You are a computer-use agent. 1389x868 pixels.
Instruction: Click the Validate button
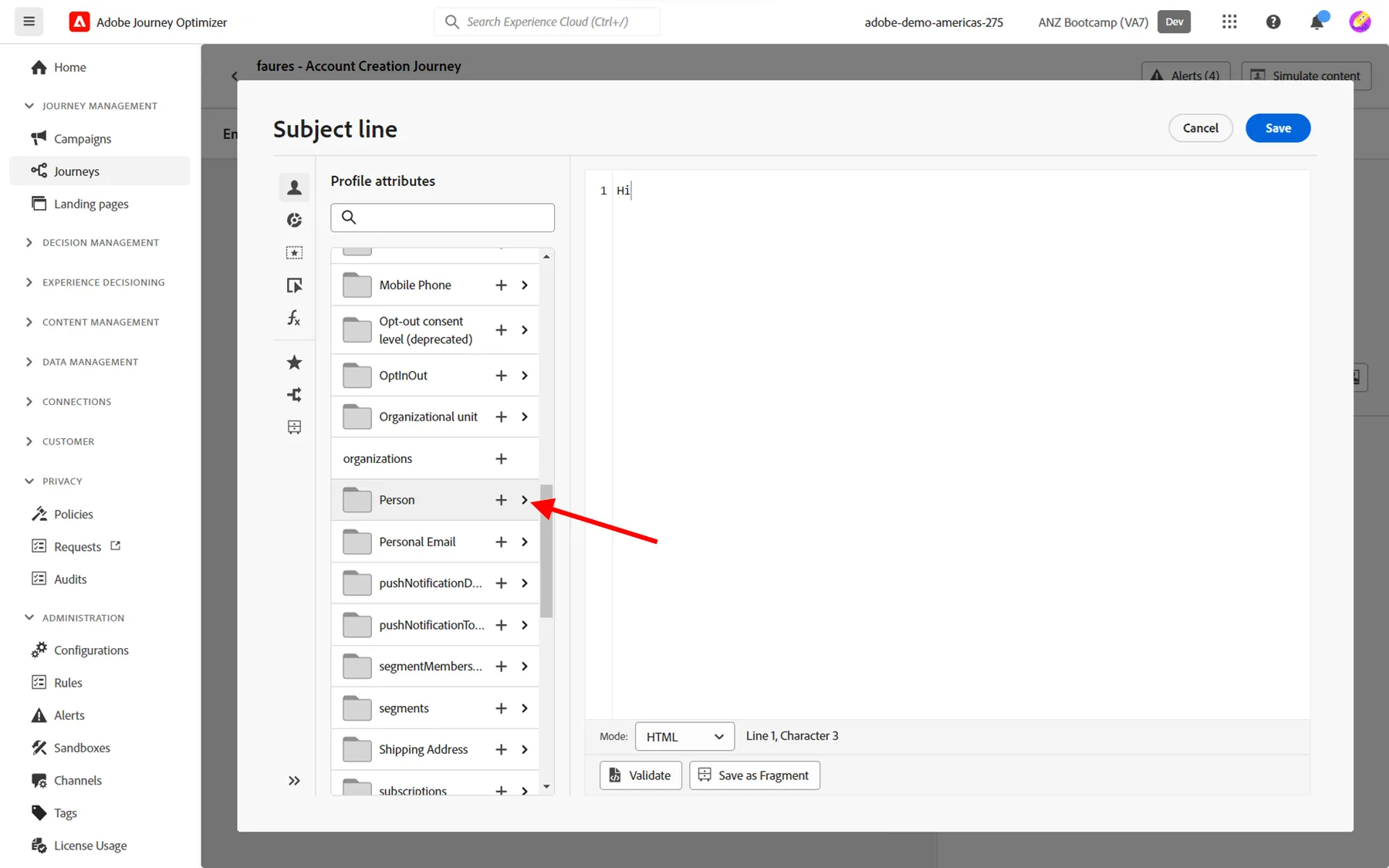pos(640,775)
